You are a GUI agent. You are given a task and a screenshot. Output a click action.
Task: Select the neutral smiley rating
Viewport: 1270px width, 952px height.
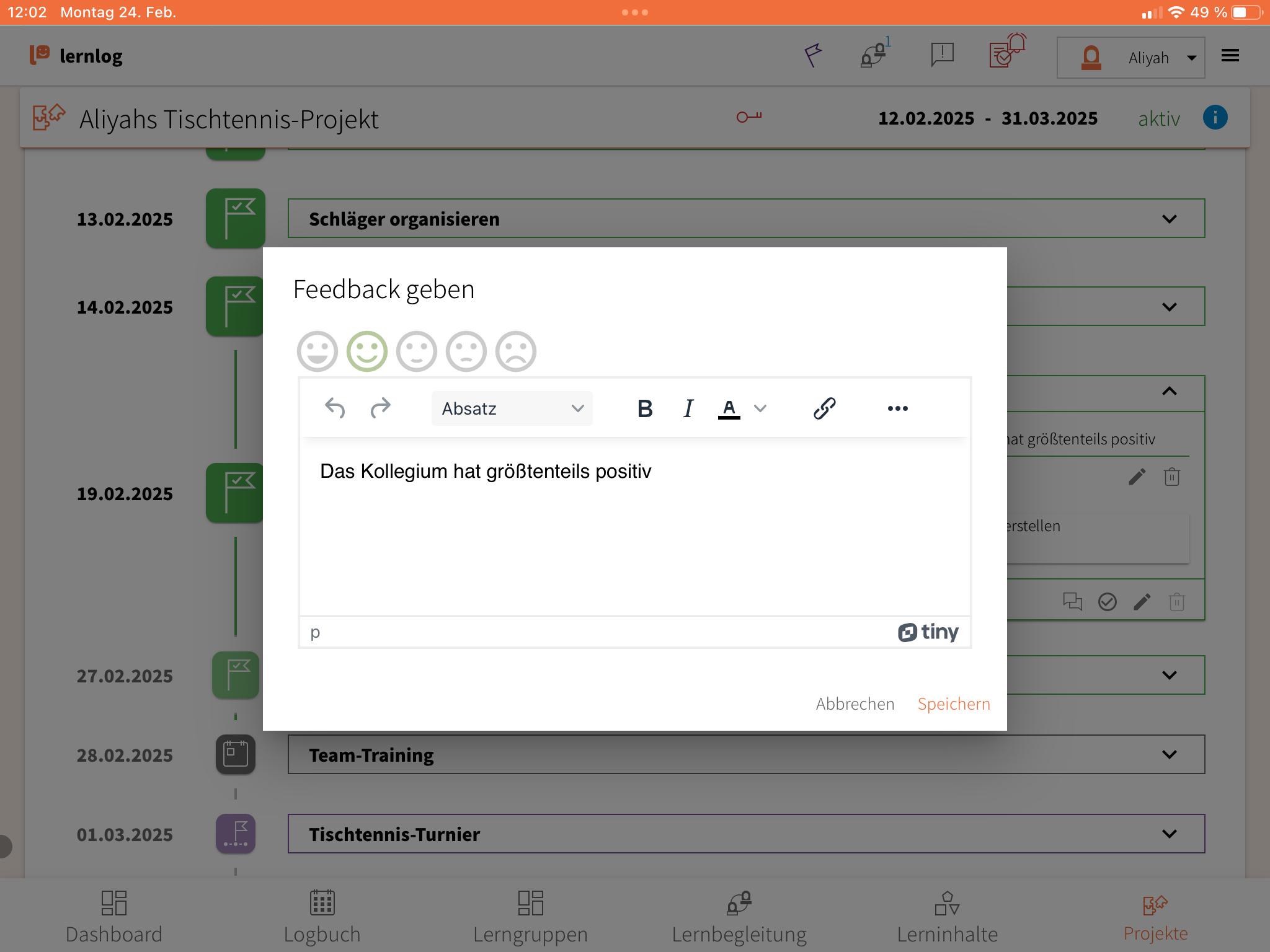click(x=417, y=351)
